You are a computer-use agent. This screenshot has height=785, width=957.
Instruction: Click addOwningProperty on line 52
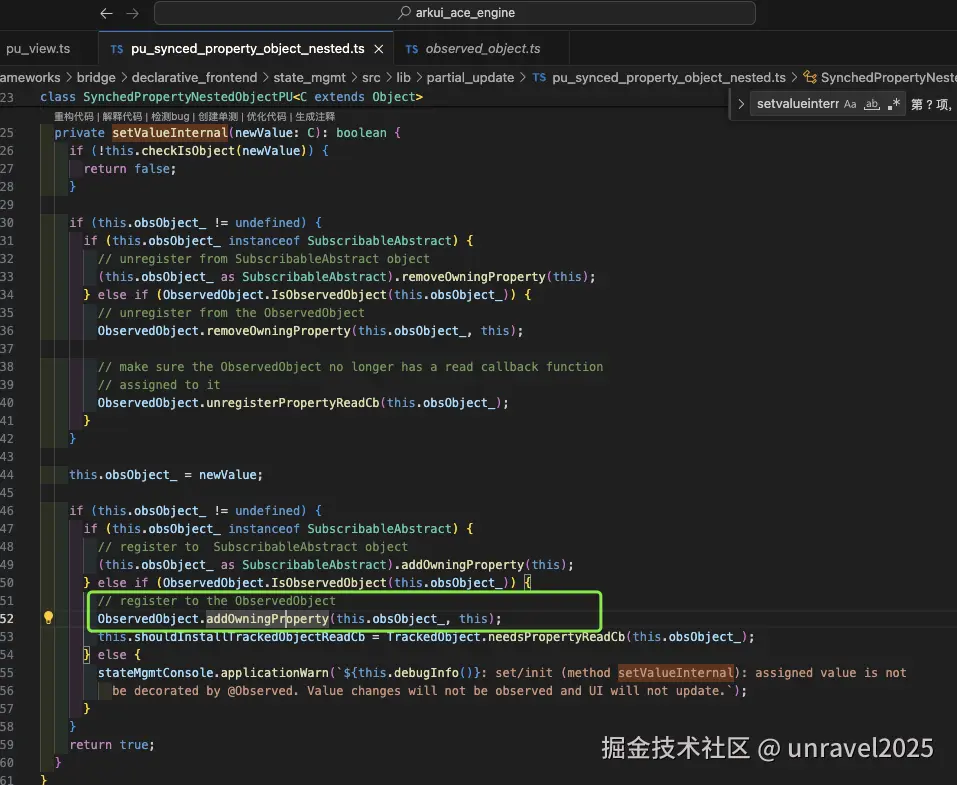tap(267, 618)
